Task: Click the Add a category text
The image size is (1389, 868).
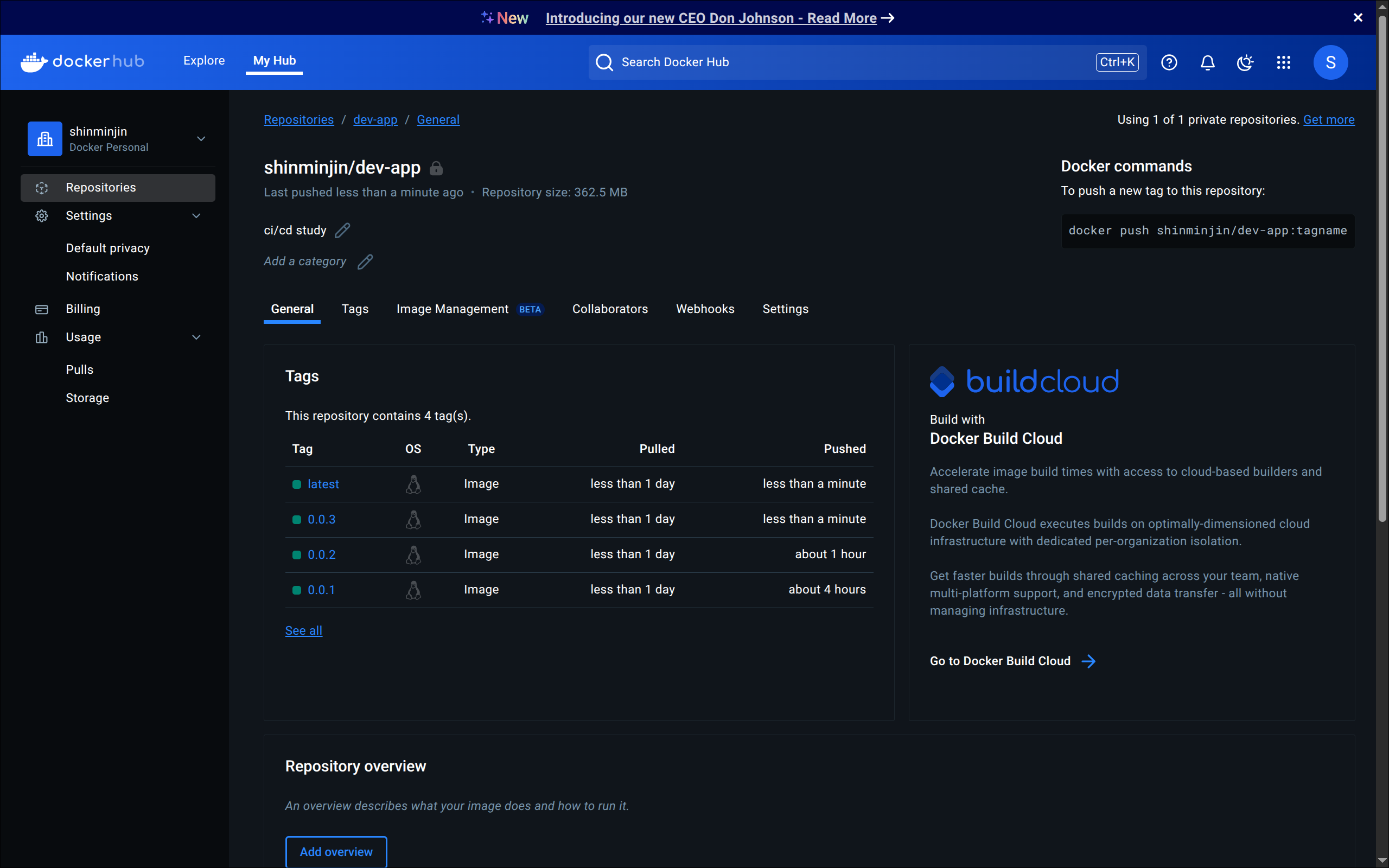Action: coord(305,261)
